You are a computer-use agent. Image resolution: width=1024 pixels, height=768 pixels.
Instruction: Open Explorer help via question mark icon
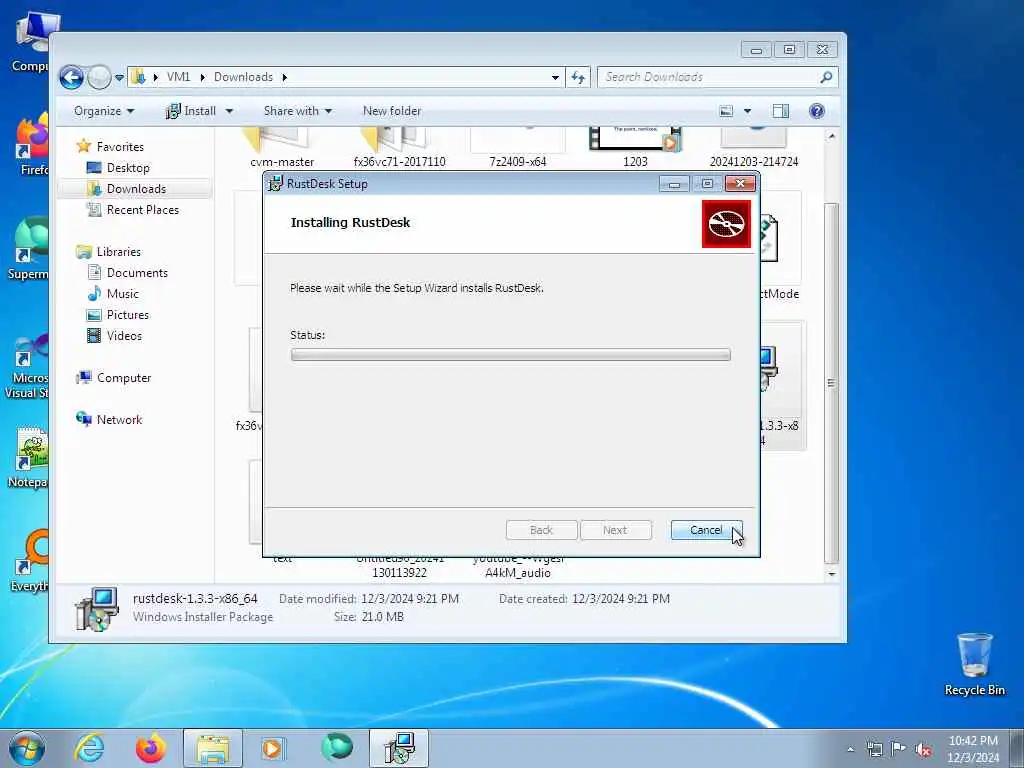tap(816, 111)
